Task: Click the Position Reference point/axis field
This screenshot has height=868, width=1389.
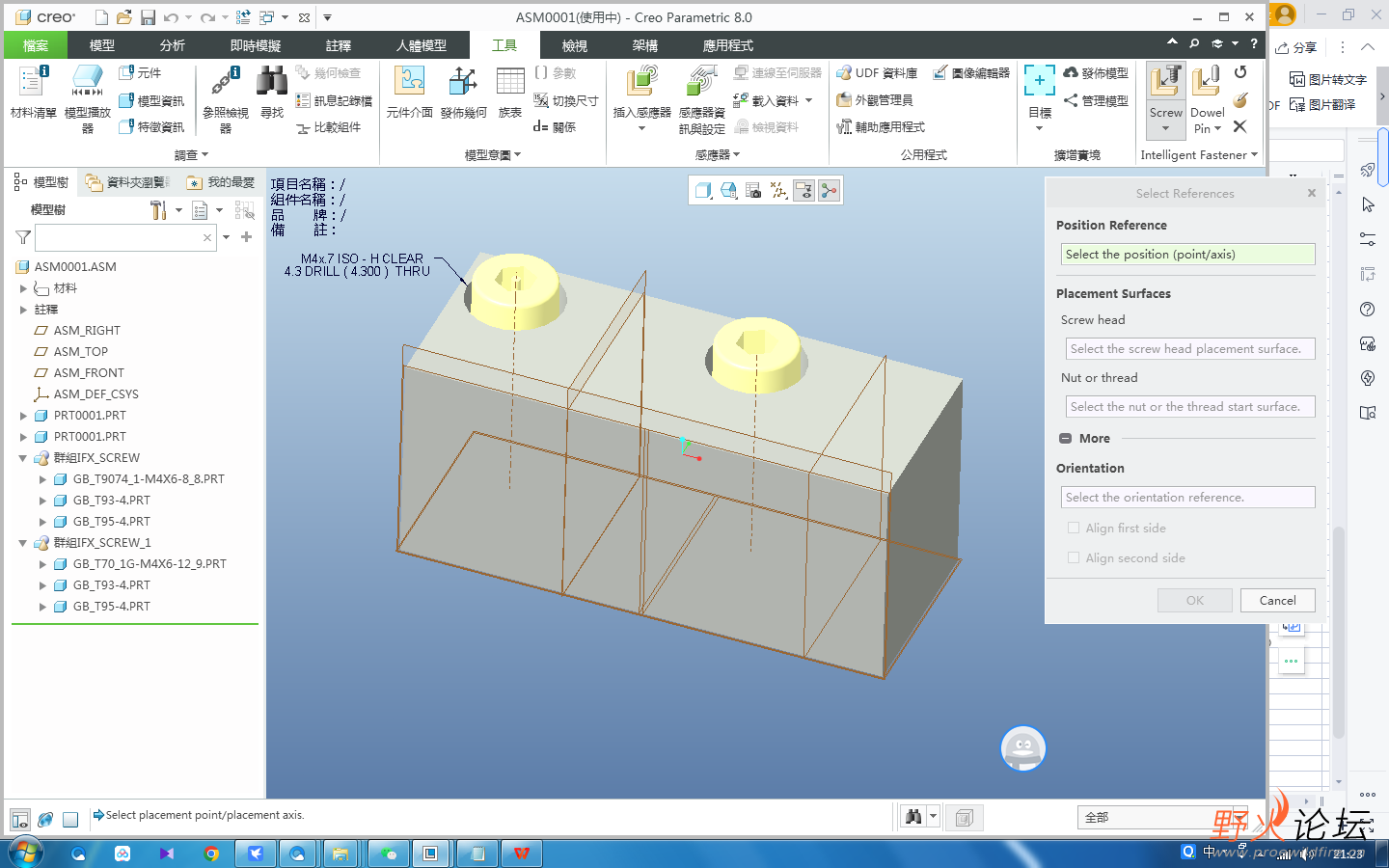Action: [1188, 255]
